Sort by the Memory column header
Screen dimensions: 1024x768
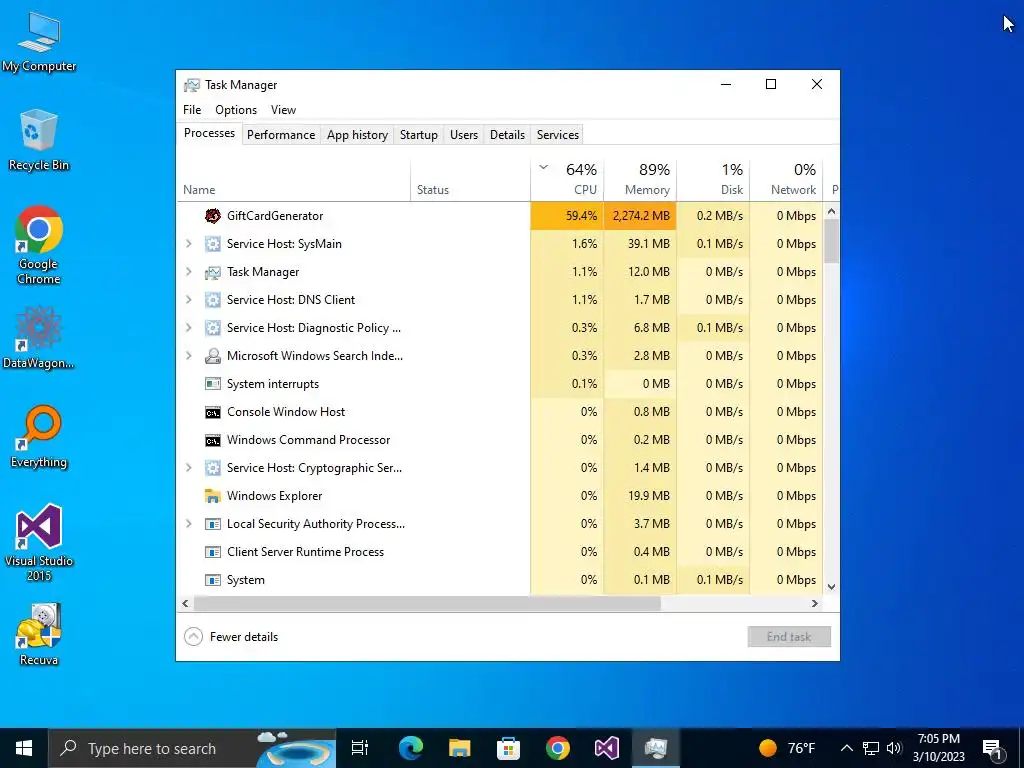coord(640,179)
